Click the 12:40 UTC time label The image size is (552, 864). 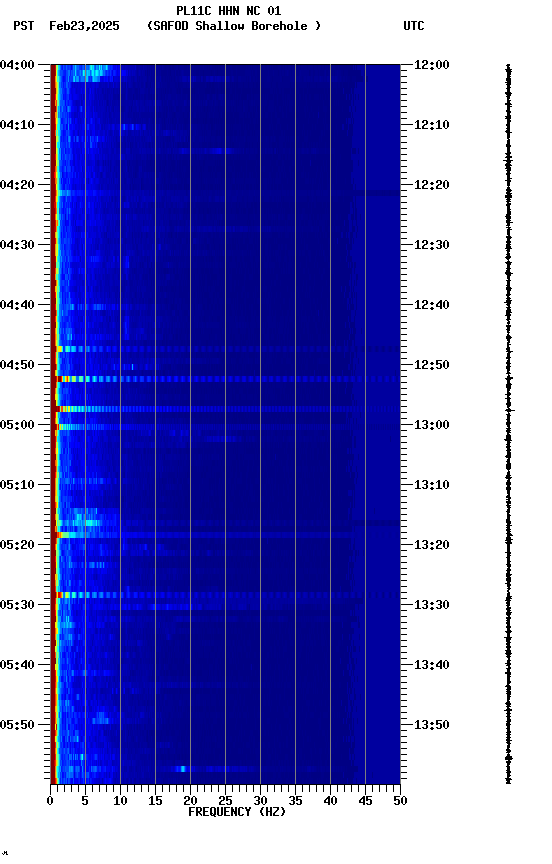point(432,305)
